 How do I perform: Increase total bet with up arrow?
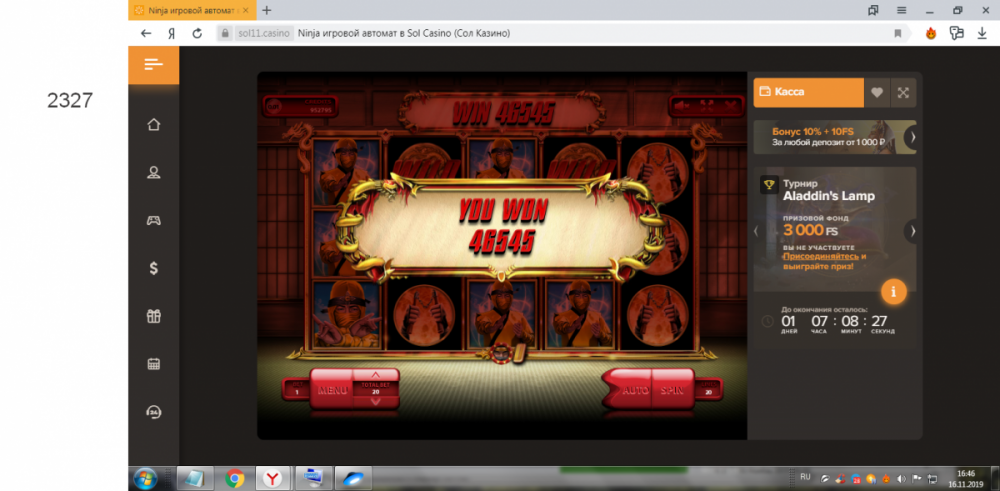pos(376,375)
